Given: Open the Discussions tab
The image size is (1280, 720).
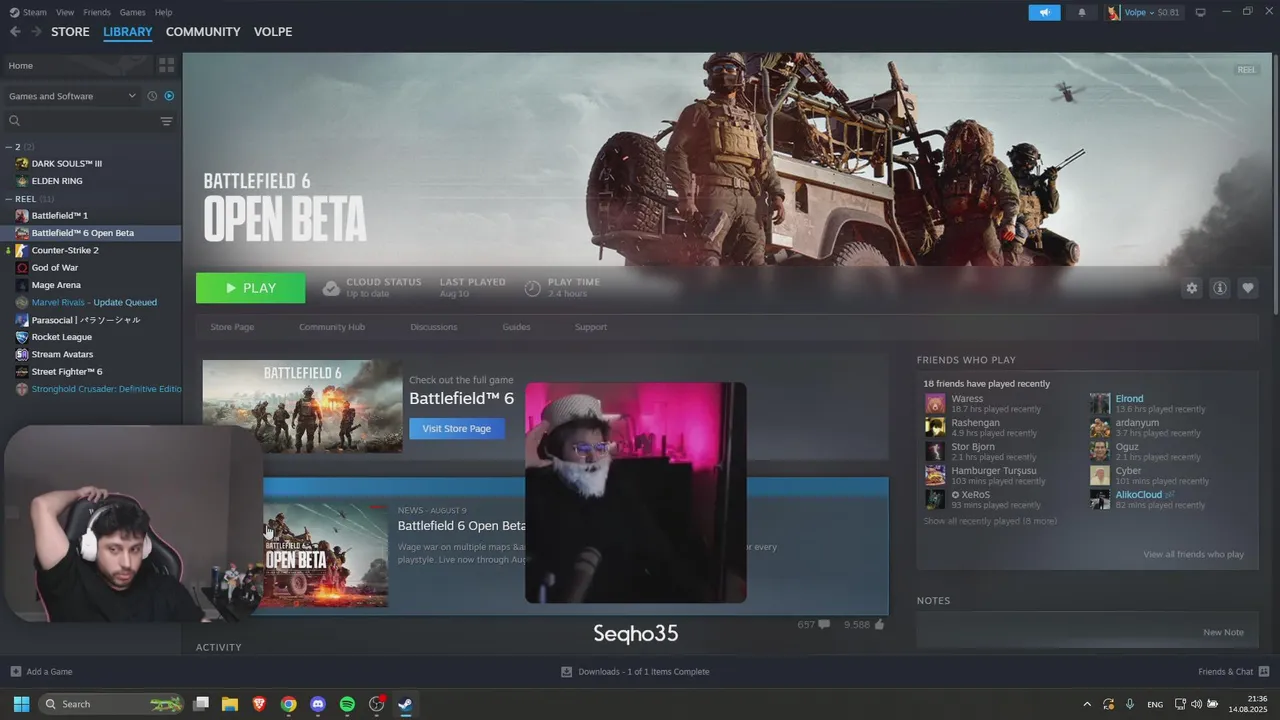Looking at the screenshot, I should tap(433, 327).
